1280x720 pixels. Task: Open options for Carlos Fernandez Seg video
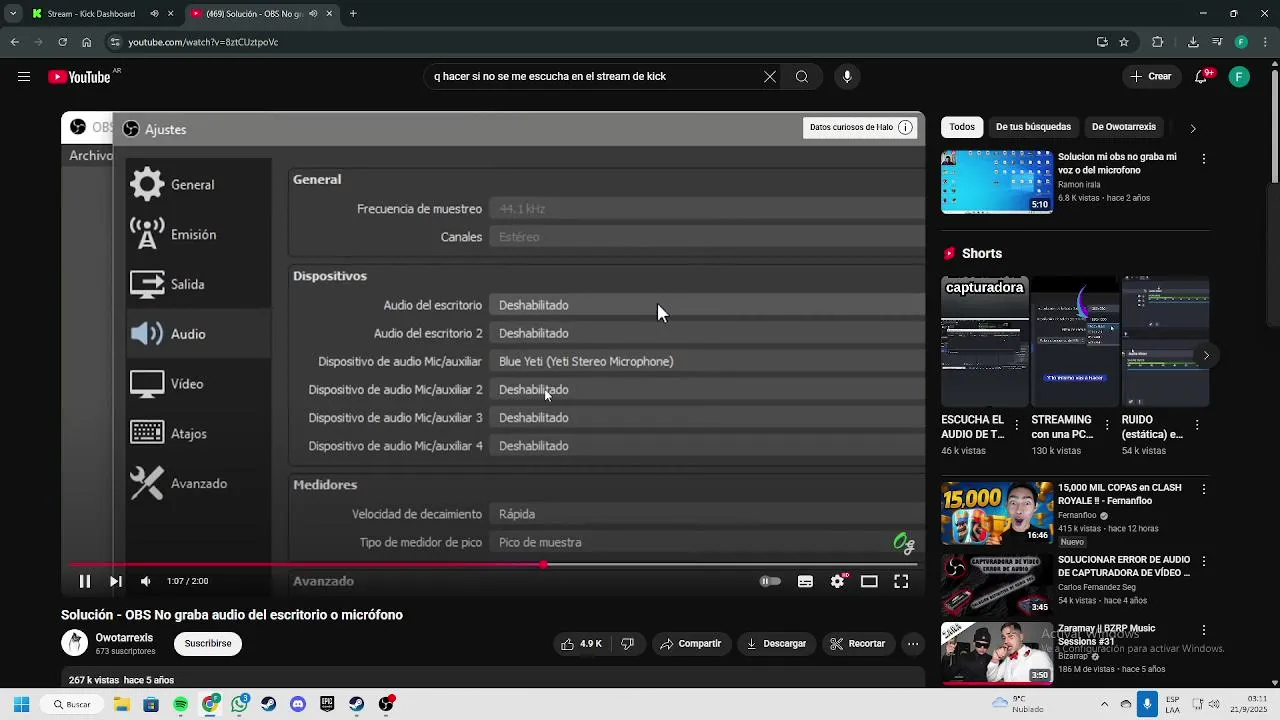[1204, 562]
